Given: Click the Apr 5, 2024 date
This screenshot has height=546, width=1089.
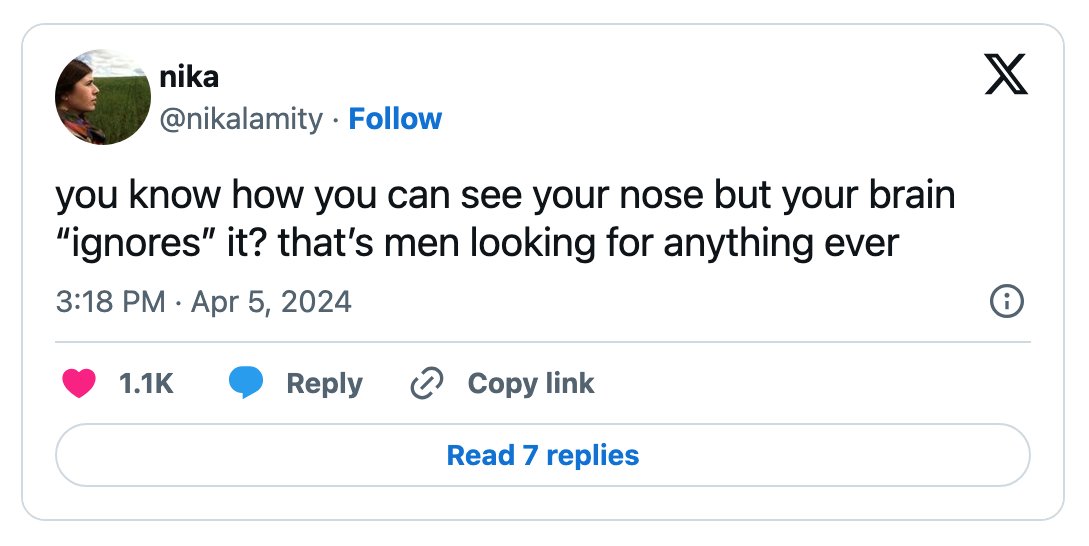Looking at the screenshot, I should tap(271, 302).
